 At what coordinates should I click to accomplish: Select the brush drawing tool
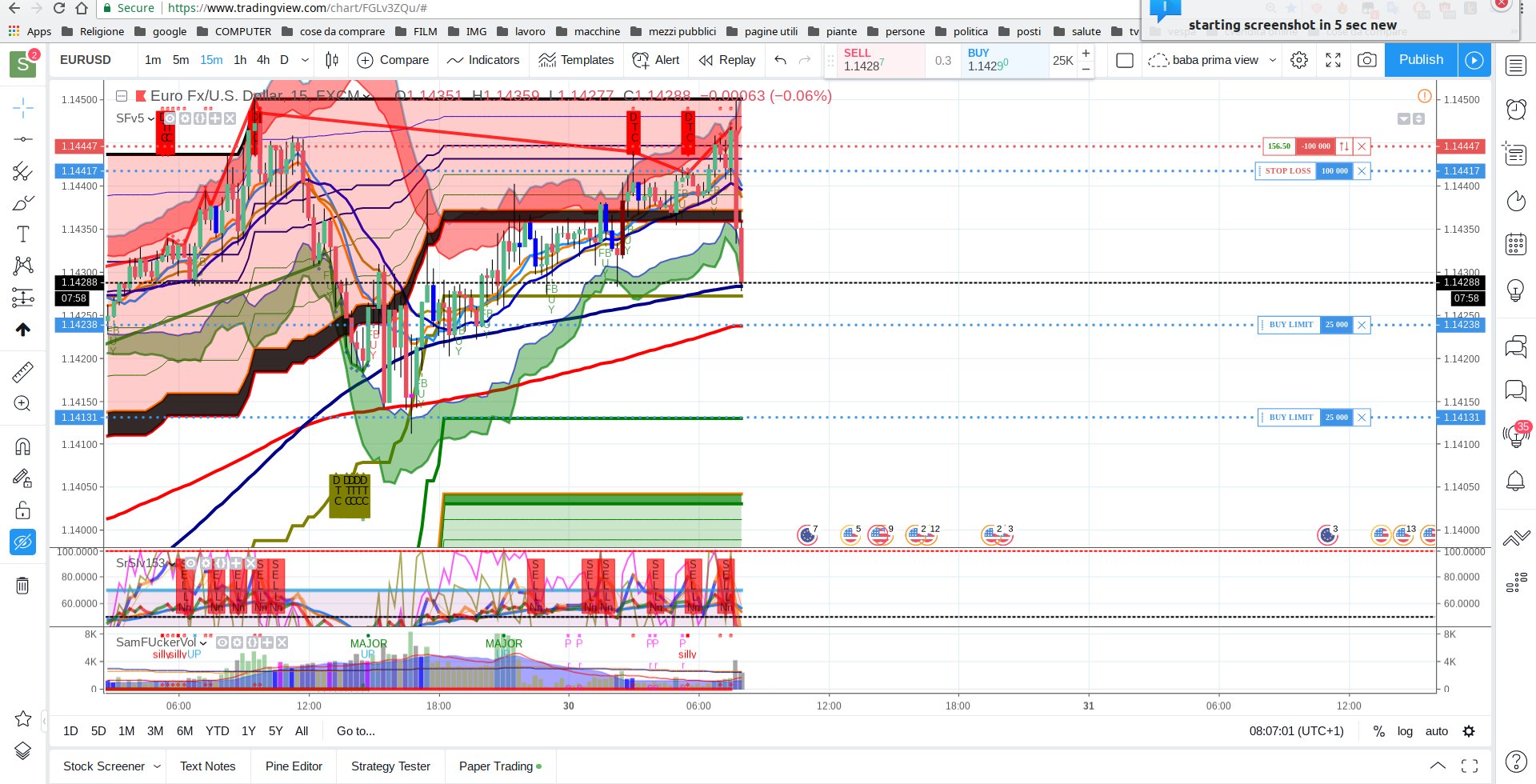pos(23,202)
